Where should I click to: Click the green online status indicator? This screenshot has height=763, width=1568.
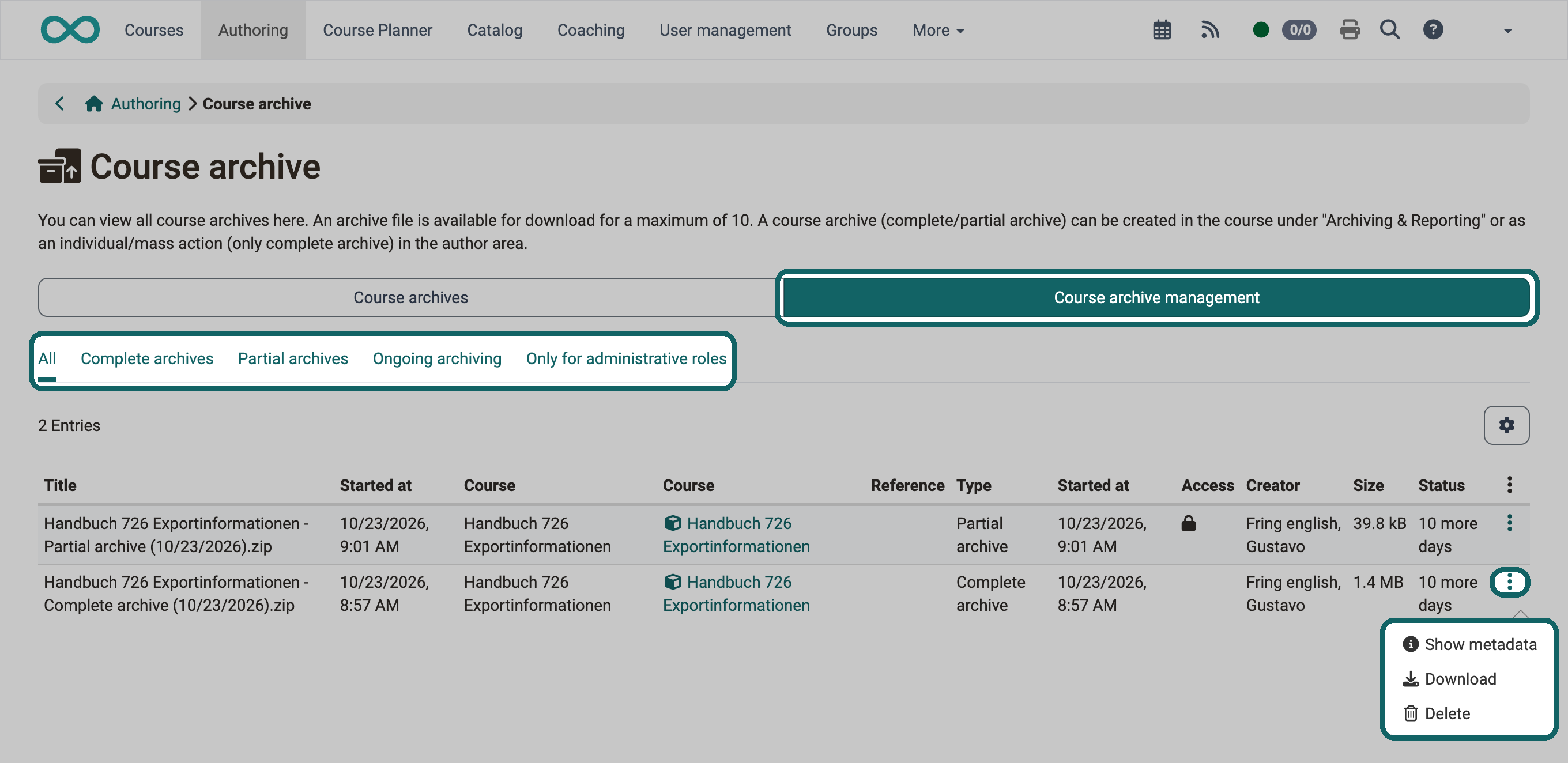pyautogui.click(x=1261, y=30)
